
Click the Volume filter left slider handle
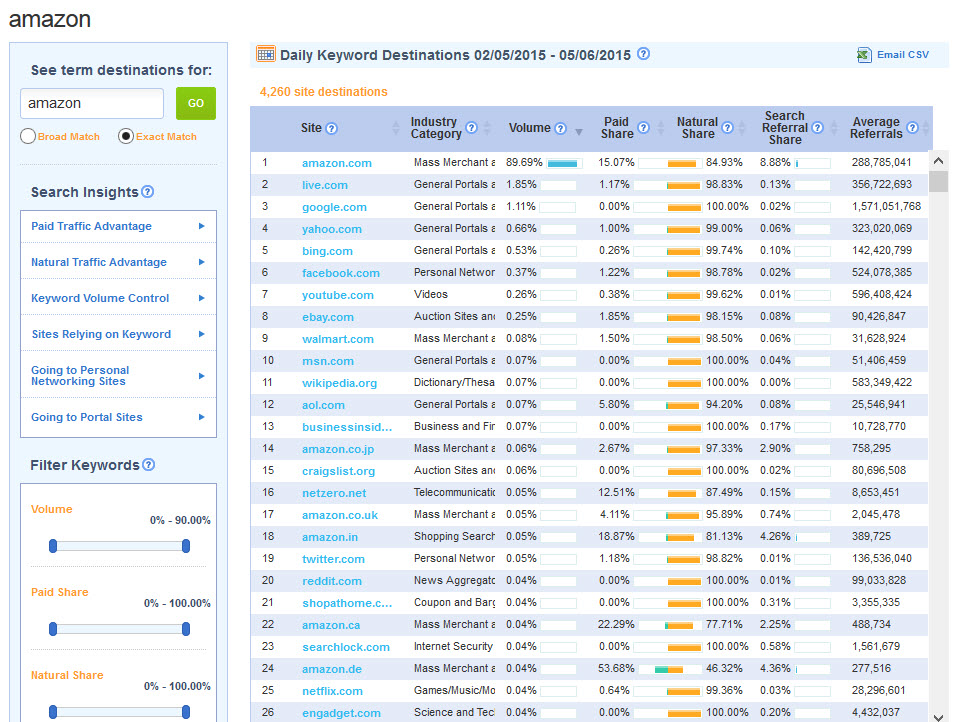coord(53,546)
